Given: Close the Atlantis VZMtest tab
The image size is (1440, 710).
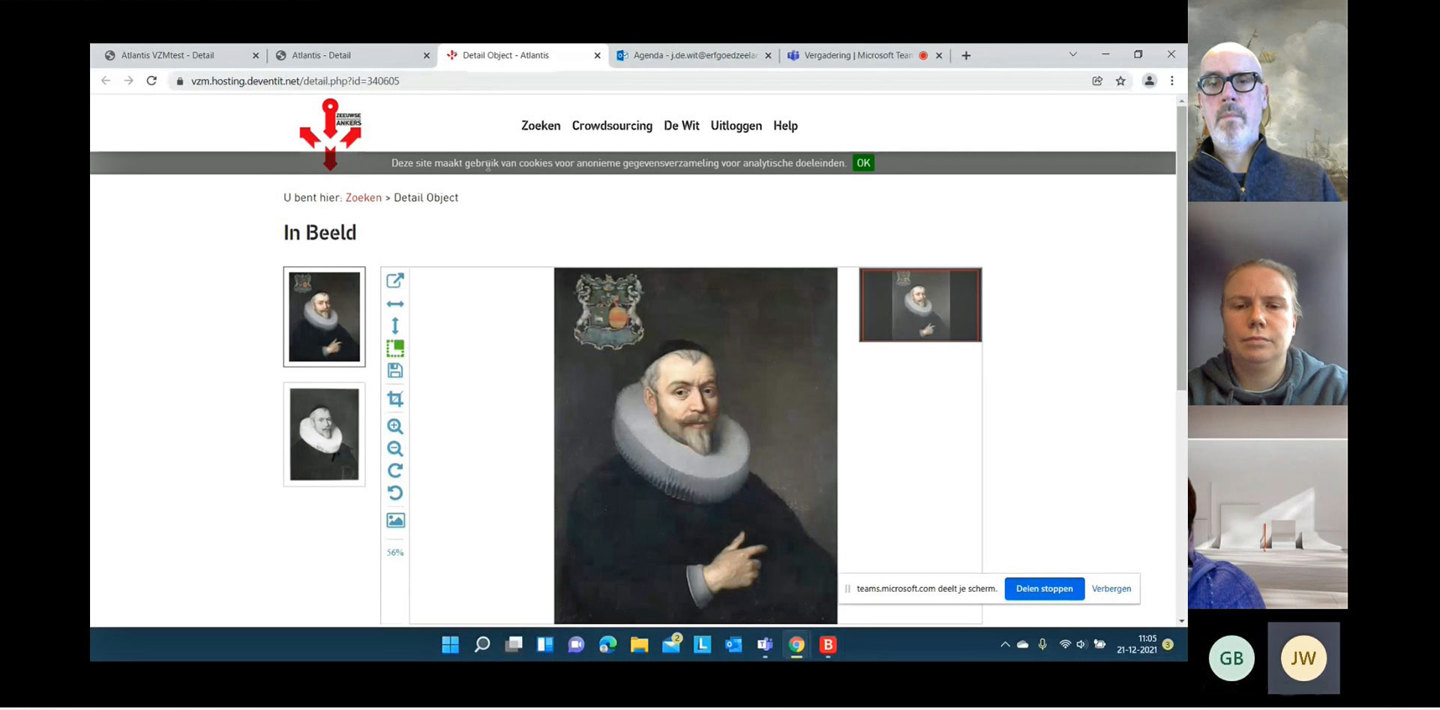Looking at the screenshot, I should [256, 56].
